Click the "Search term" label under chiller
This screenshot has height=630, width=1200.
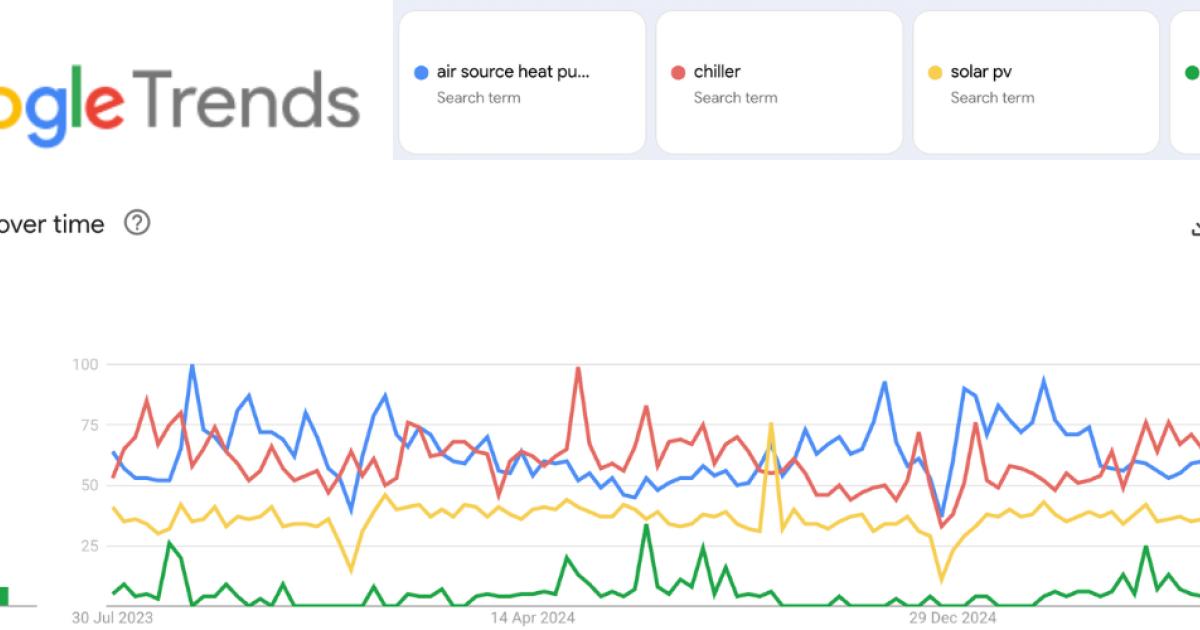click(x=735, y=98)
